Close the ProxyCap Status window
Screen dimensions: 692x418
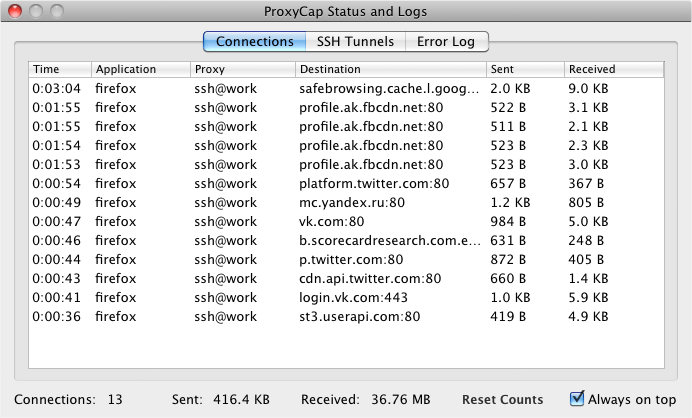click(15, 11)
